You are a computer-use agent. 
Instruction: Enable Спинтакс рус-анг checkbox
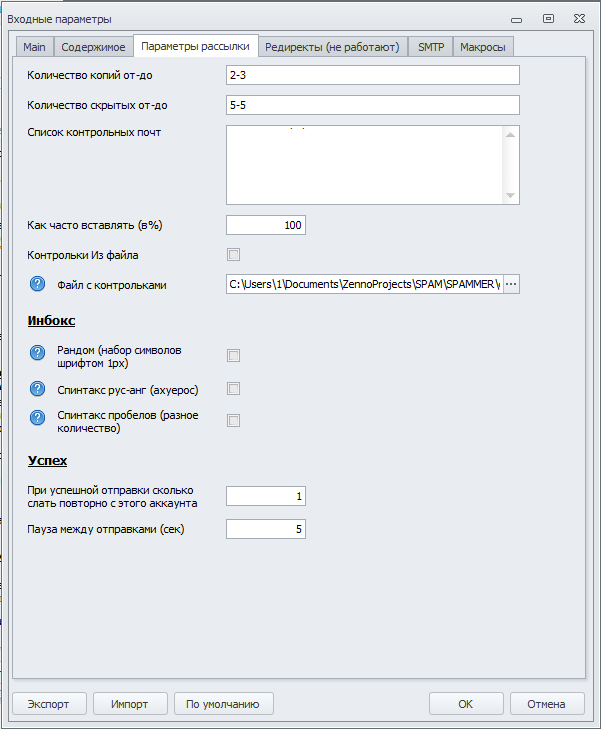click(x=233, y=388)
